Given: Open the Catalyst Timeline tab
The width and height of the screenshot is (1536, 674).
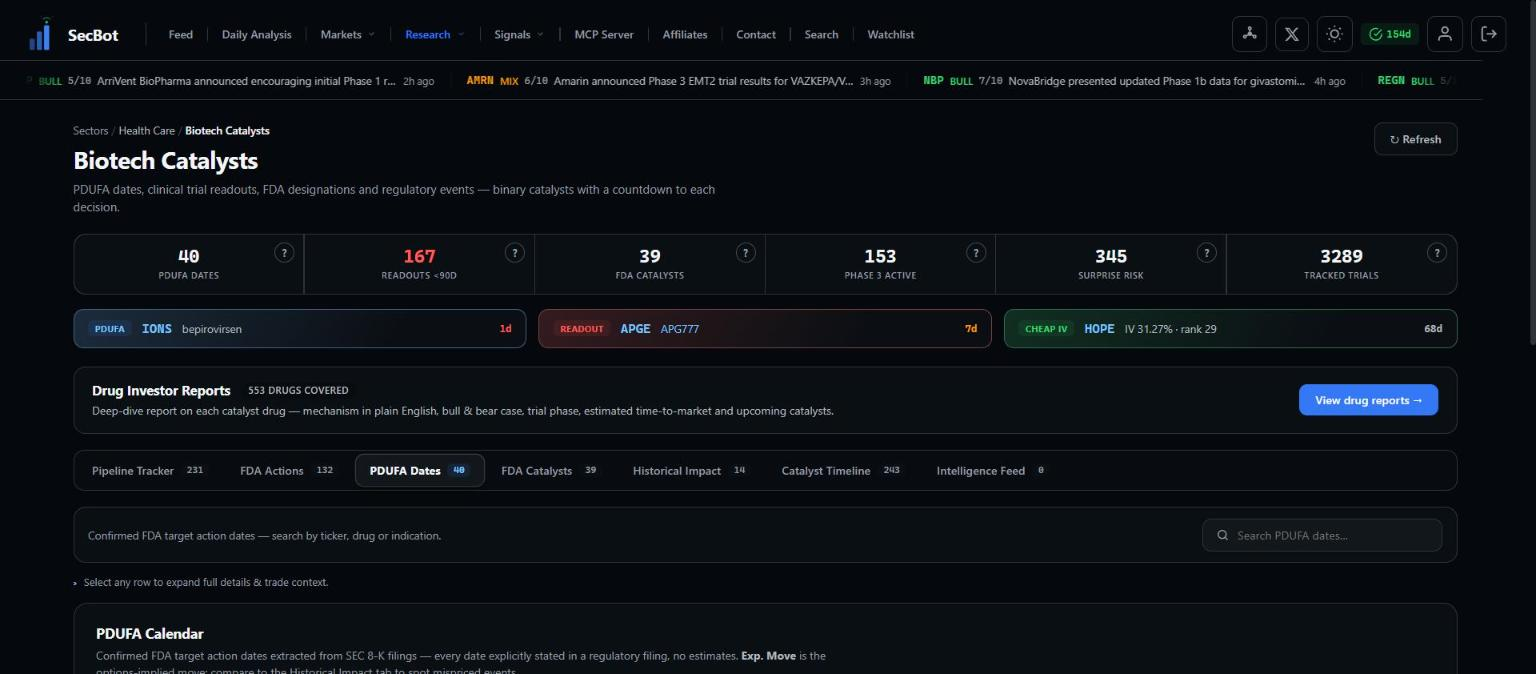Looking at the screenshot, I should click(x=841, y=470).
